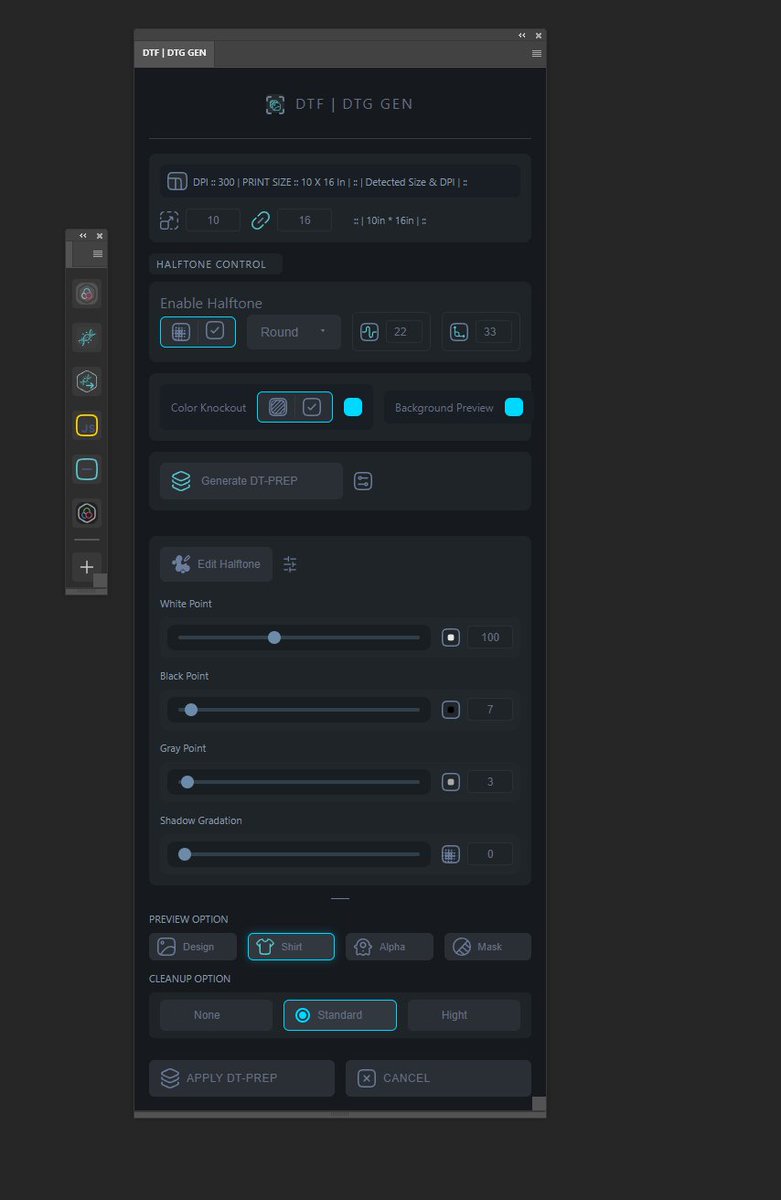Pick the Color Knockout cyan swatch
The height and width of the screenshot is (1200, 781).
point(353,407)
